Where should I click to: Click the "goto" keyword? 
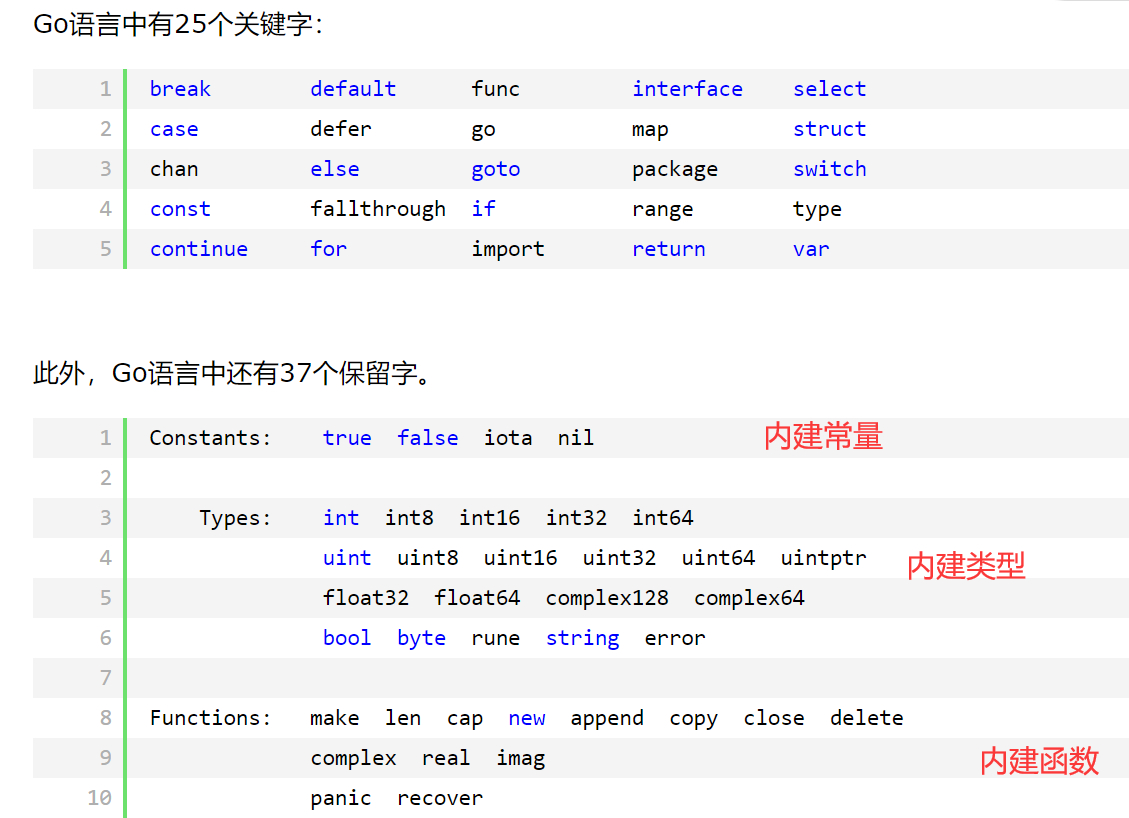496,169
